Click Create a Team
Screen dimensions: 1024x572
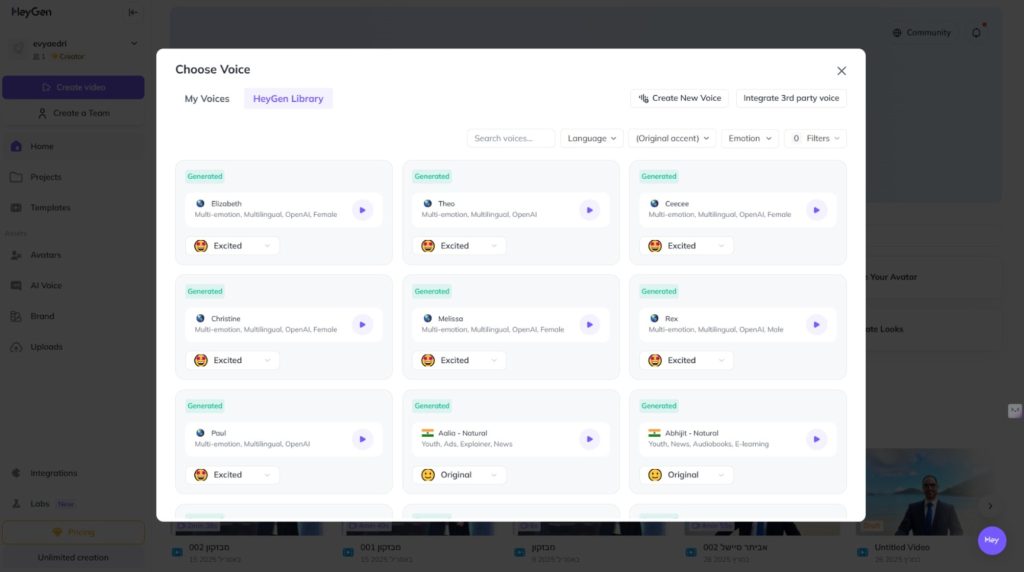(x=73, y=113)
